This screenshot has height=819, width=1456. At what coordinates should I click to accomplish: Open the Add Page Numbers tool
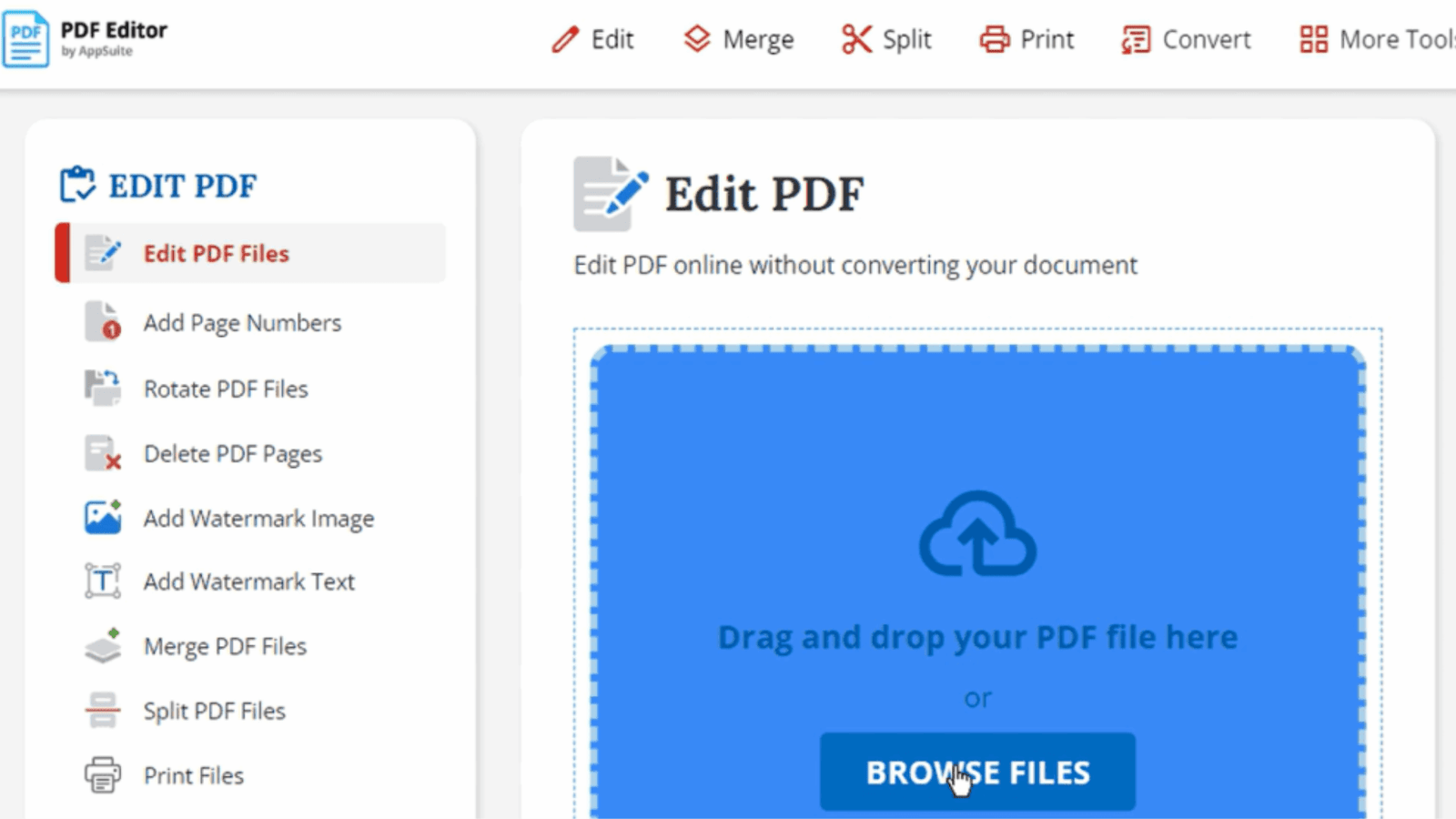click(x=242, y=322)
